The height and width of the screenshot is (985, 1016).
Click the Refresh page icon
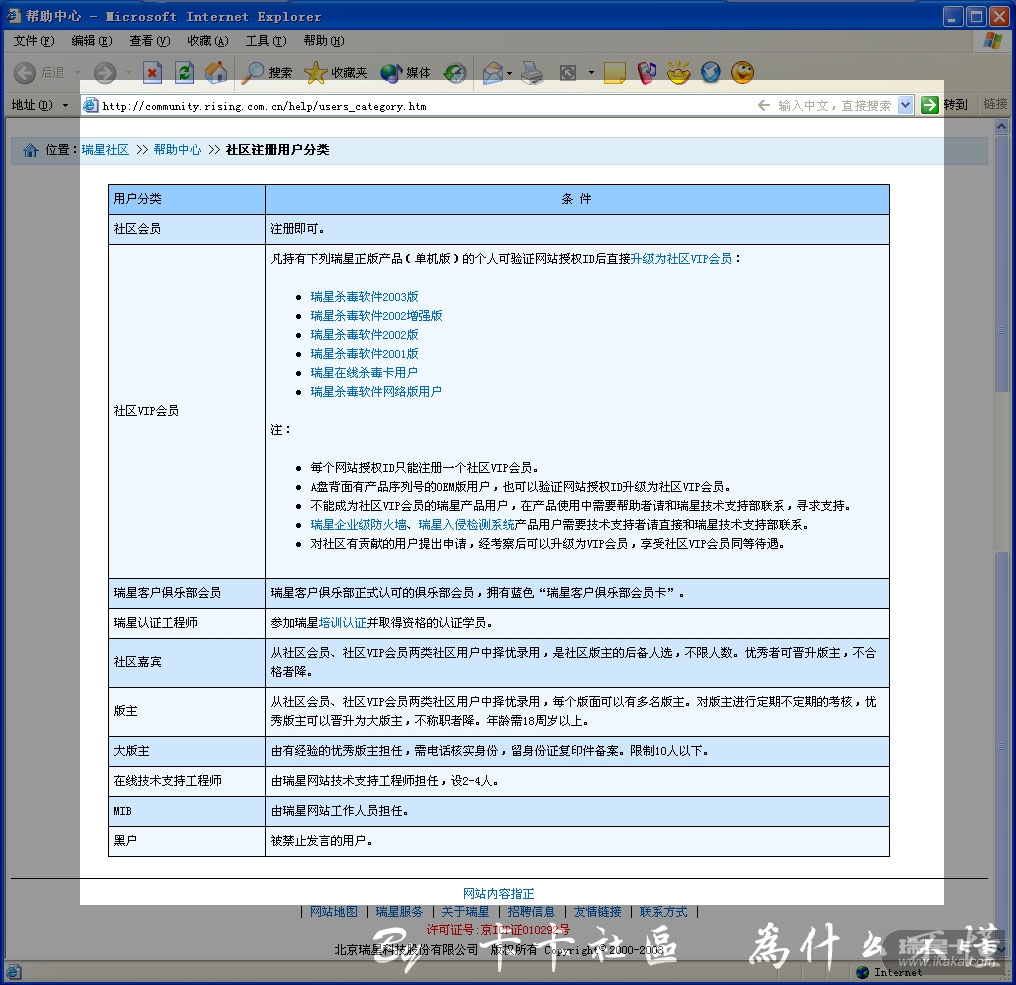tap(184, 72)
